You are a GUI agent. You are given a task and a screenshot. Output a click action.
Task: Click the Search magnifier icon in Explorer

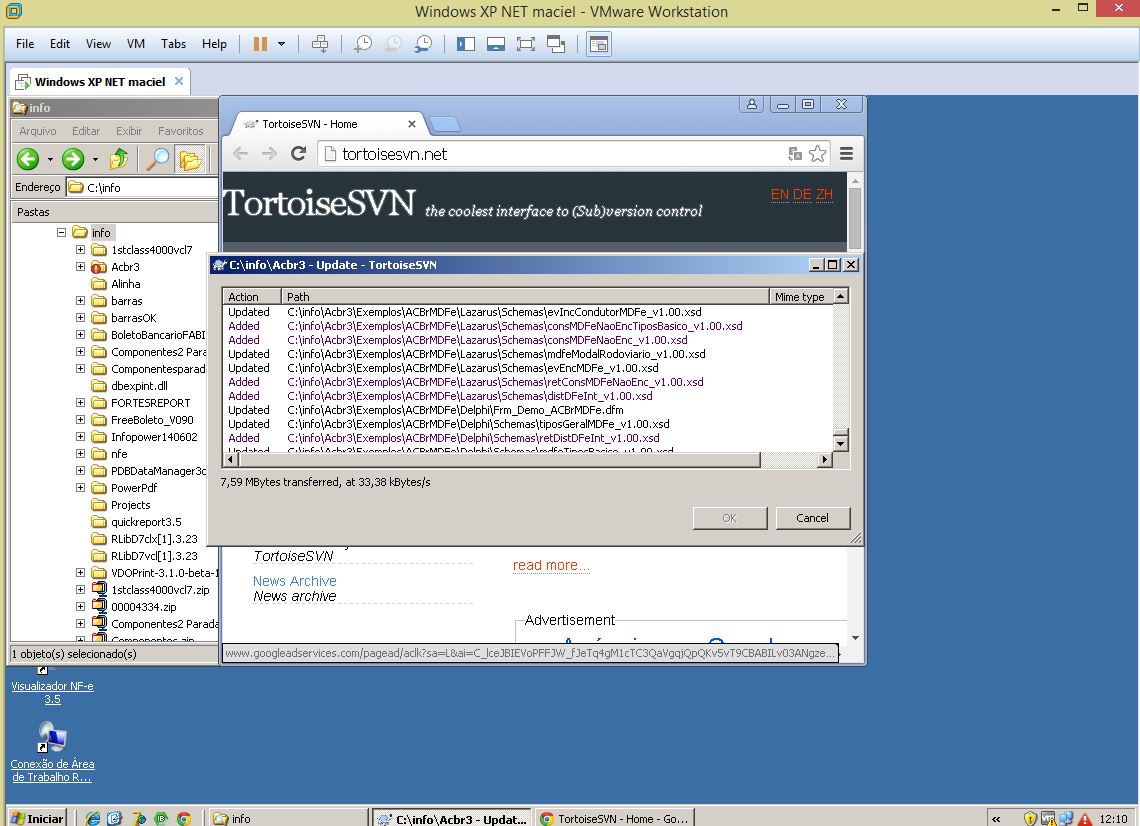pyautogui.click(x=157, y=159)
